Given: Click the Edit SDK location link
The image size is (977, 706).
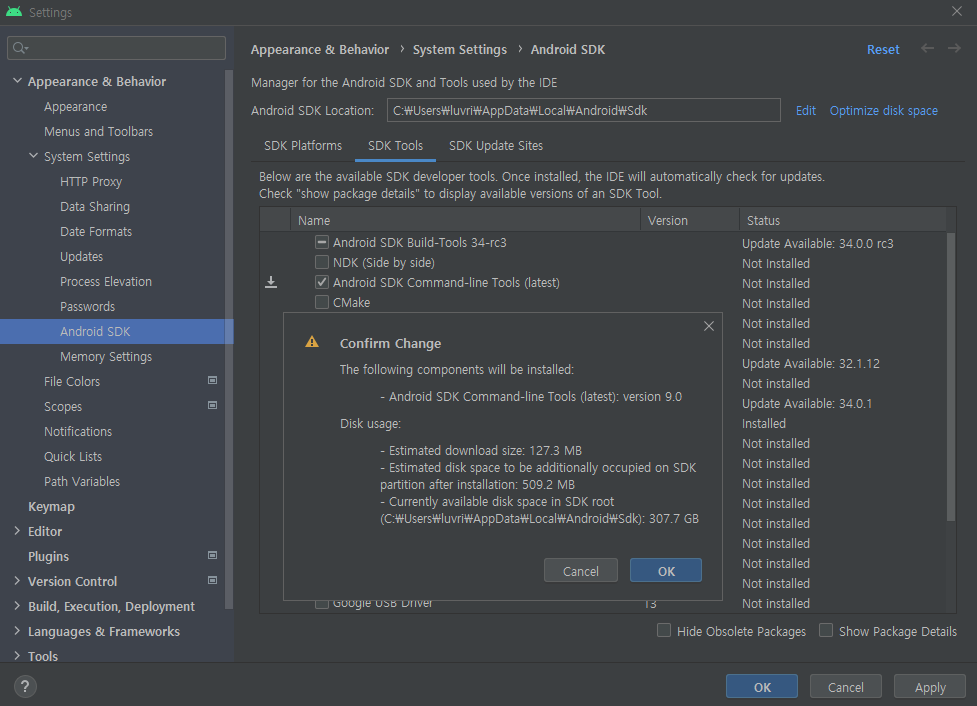Looking at the screenshot, I should 806,110.
